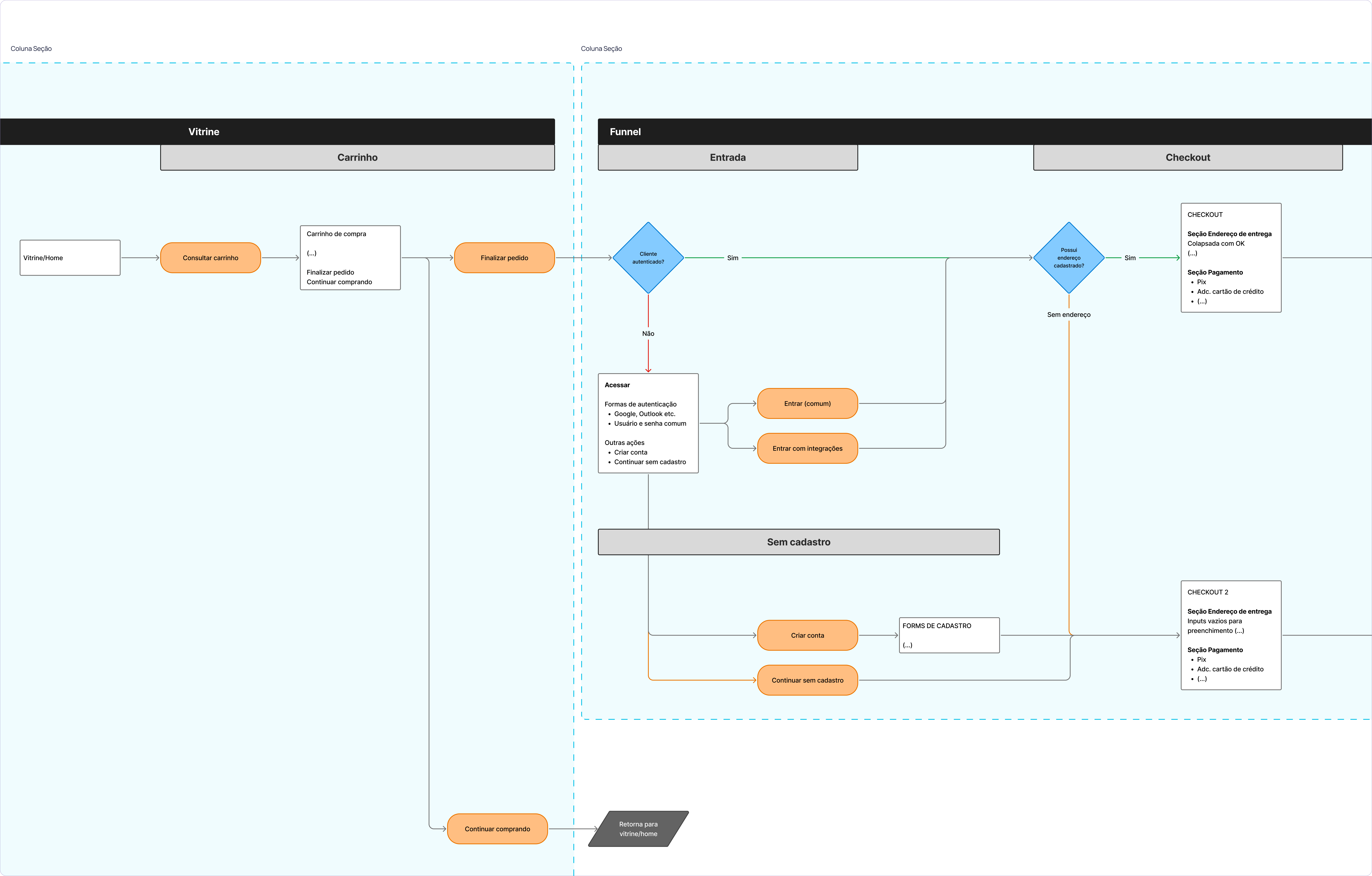
Task: Select the Formas de autenticação text
Action: (640, 404)
